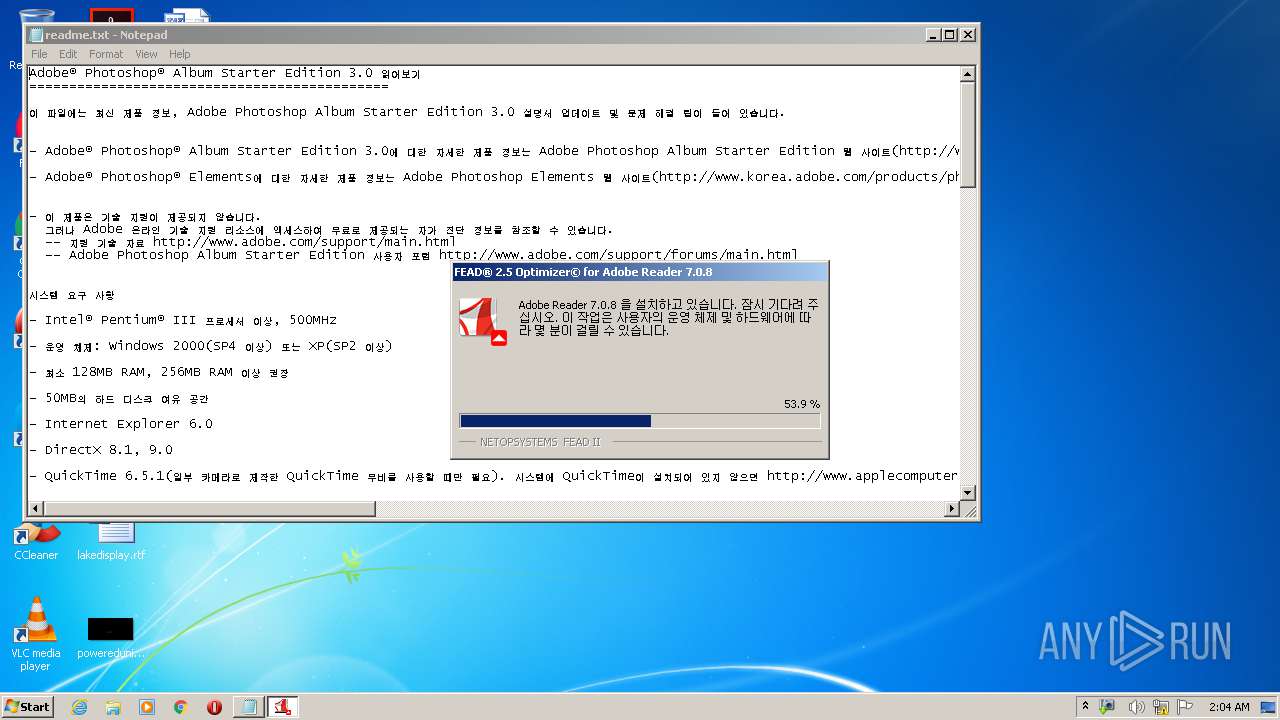Image resolution: width=1280 pixels, height=720 pixels.
Task: Open the Action Center flag icon
Action: pos(1185,706)
